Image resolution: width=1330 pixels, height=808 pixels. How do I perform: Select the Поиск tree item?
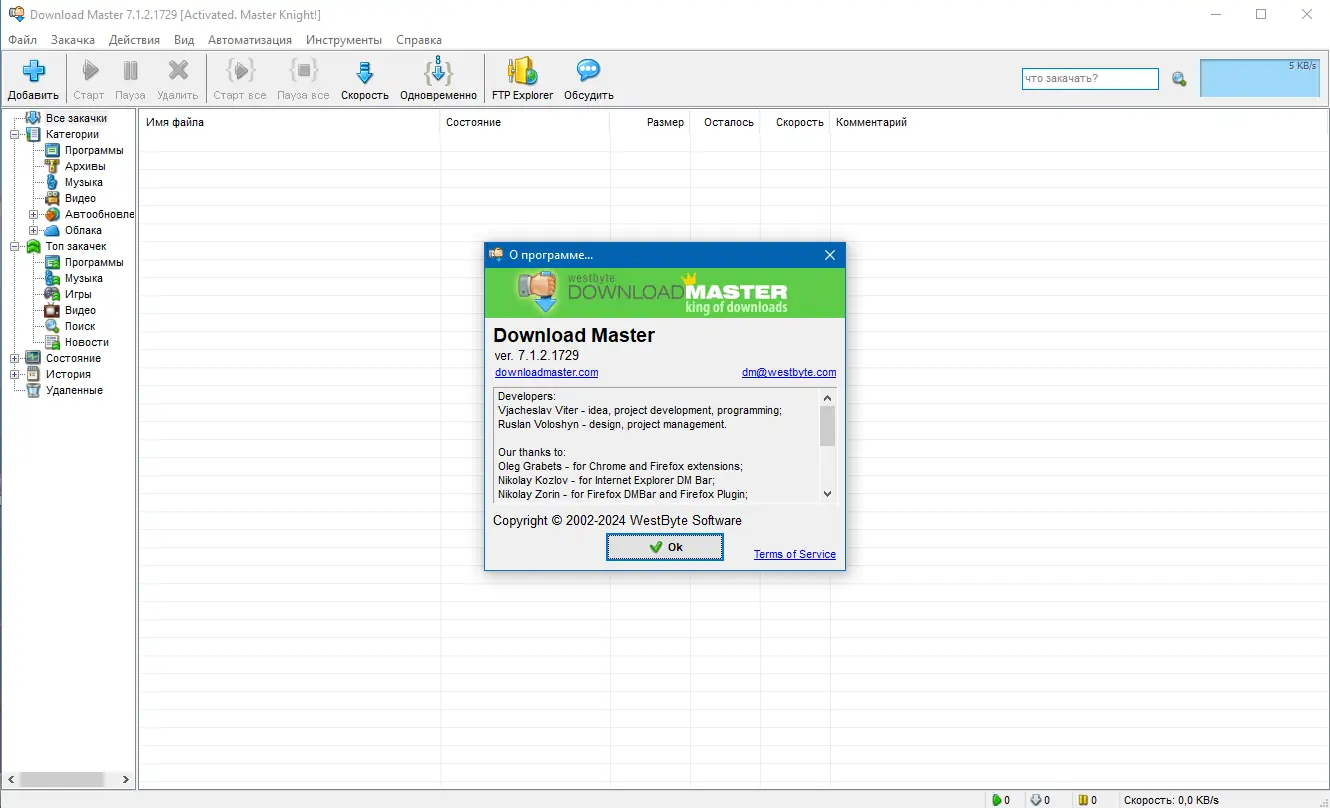(x=80, y=326)
